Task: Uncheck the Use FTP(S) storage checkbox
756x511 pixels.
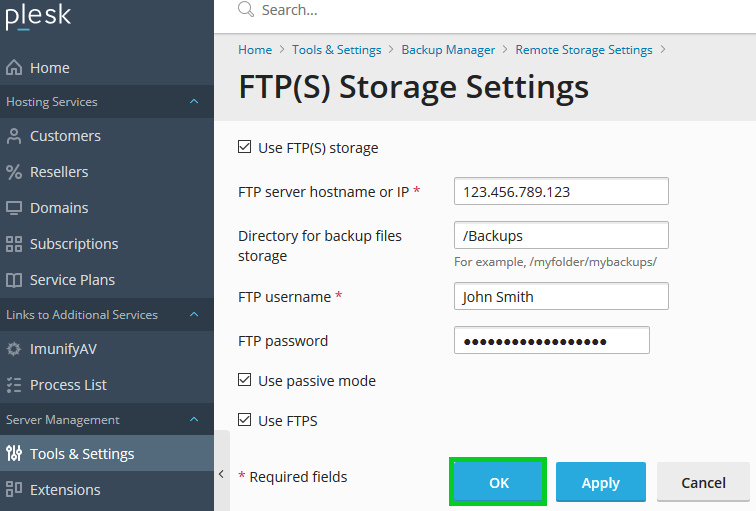Action: click(245, 148)
